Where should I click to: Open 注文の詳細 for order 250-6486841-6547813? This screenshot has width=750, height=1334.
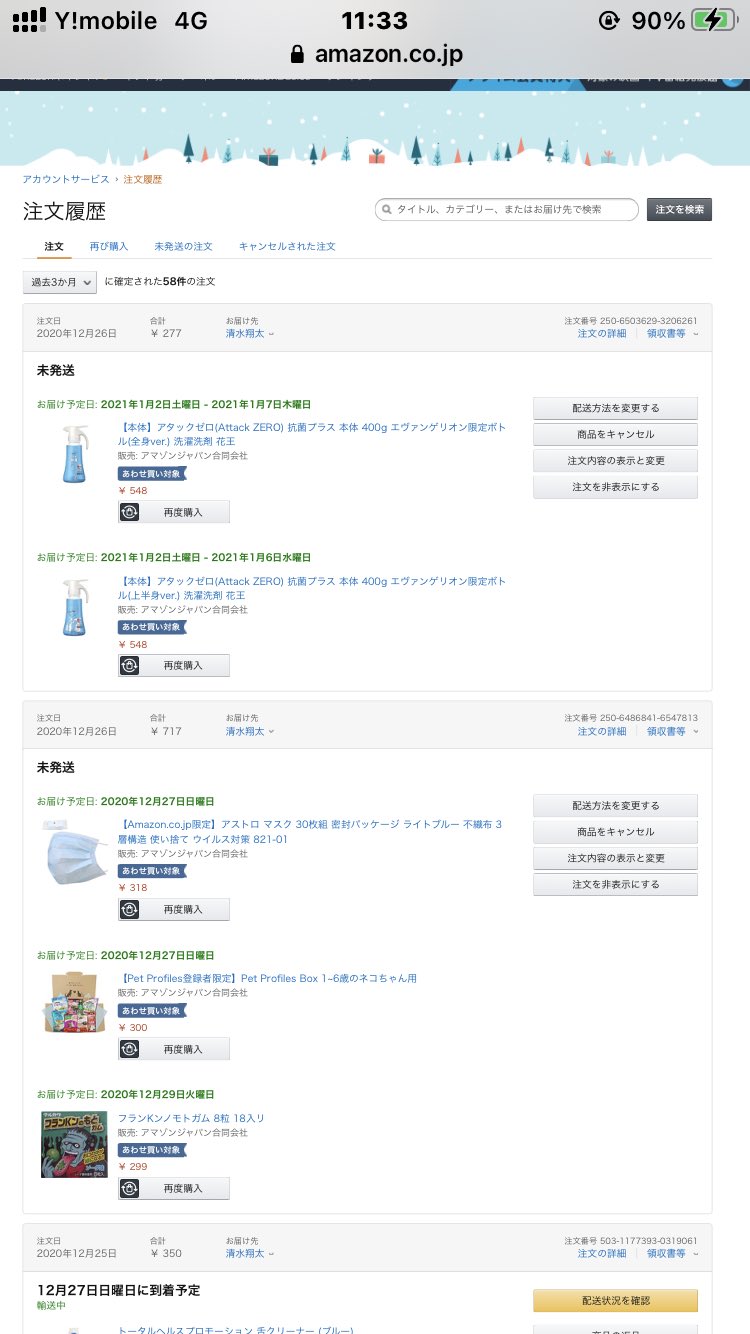[602, 731]
